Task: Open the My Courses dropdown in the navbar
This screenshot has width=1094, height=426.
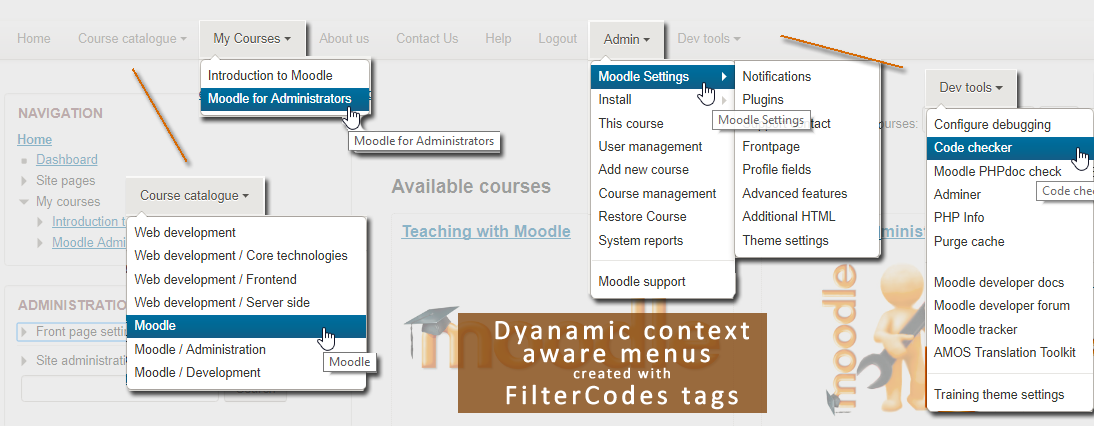Action: (253, 39)
